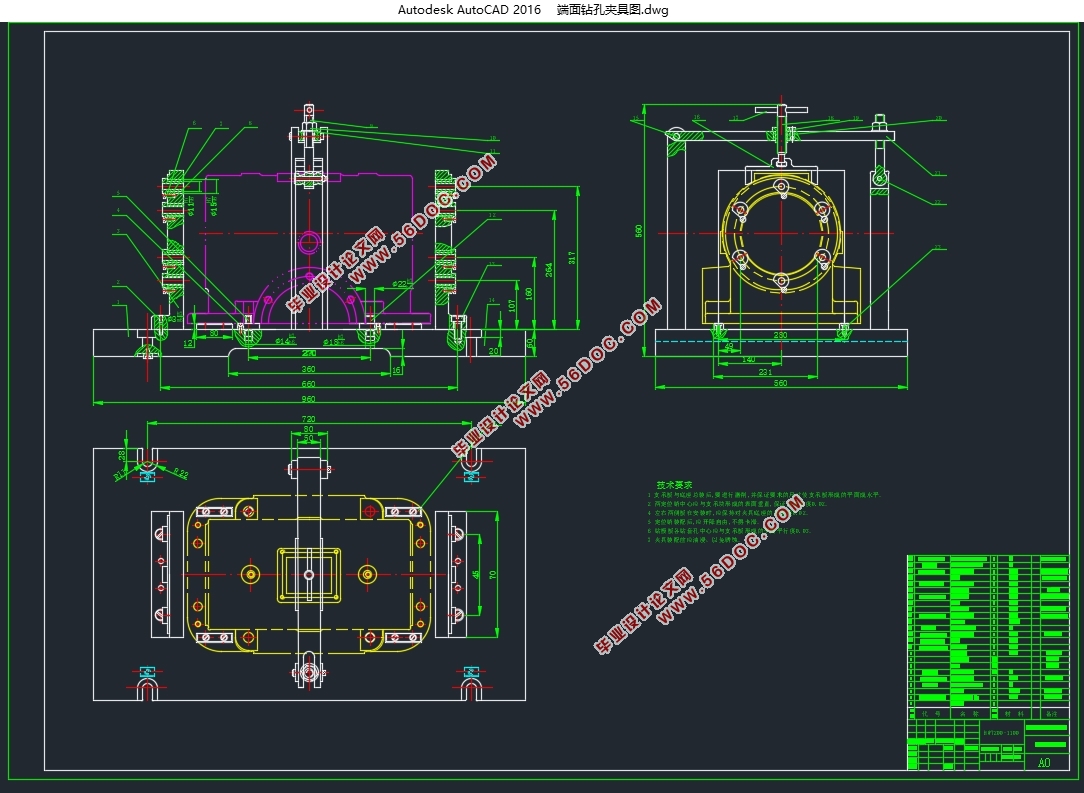Click the magenta center bore circle in front view
This screenshot has height=793, width=1084.
pos(308,241)
